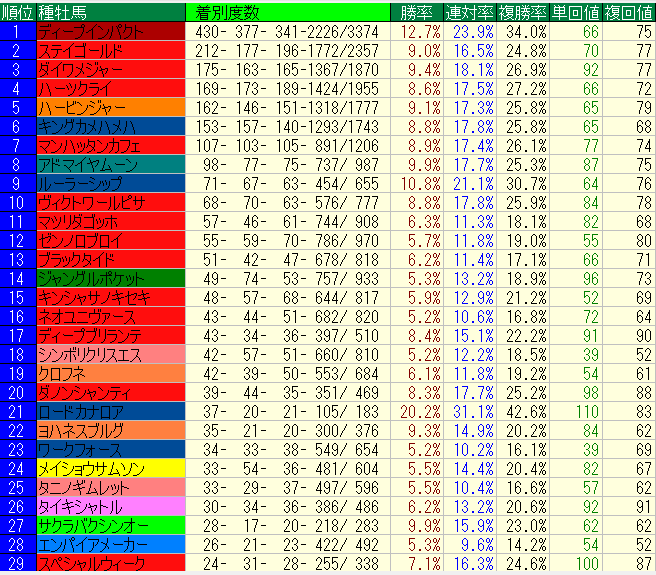Select the sire ネオユニヴァース
The image size is (656, 575).
[x=111, y=317]
